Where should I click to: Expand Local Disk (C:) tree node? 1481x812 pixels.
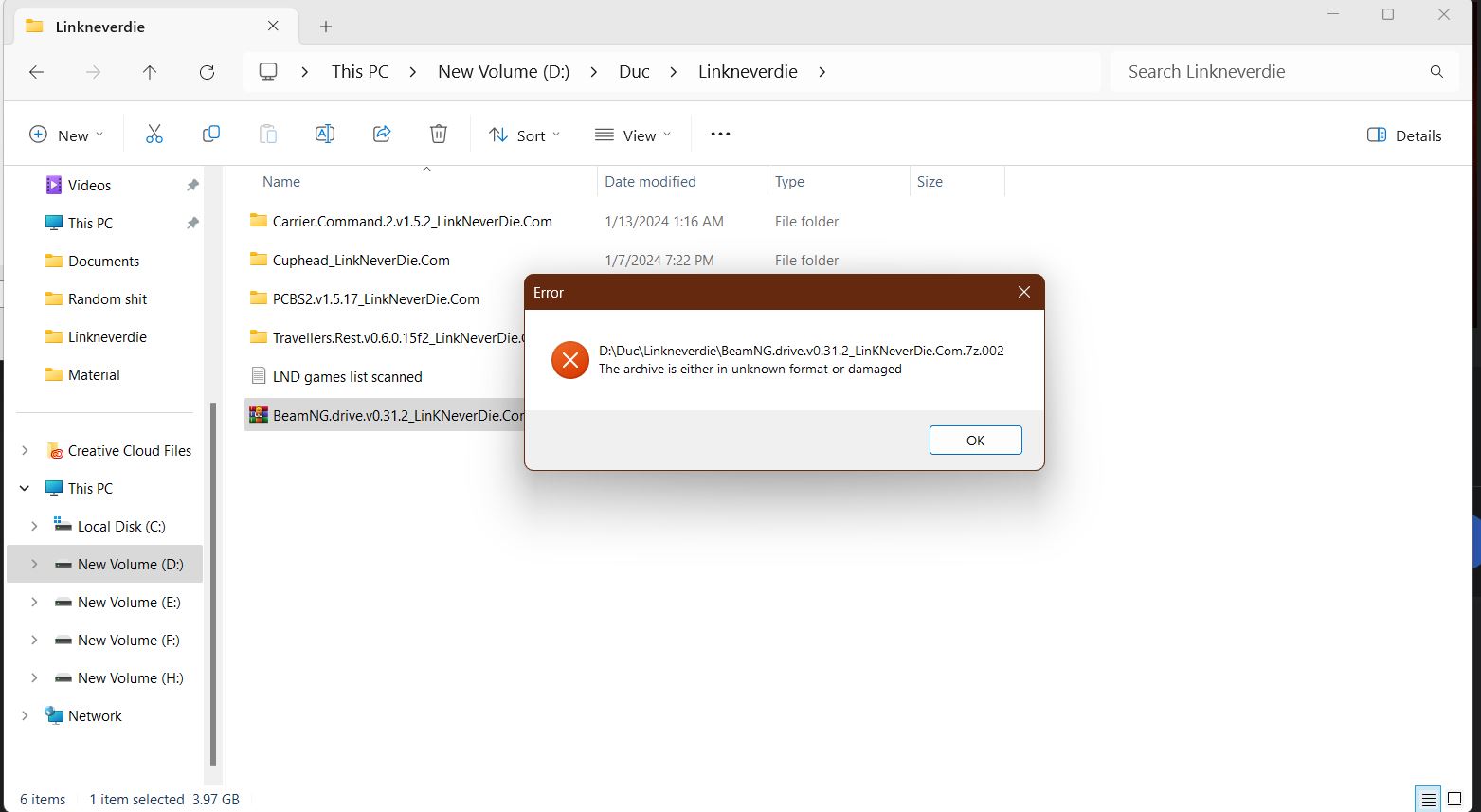(x=34, y=526)
